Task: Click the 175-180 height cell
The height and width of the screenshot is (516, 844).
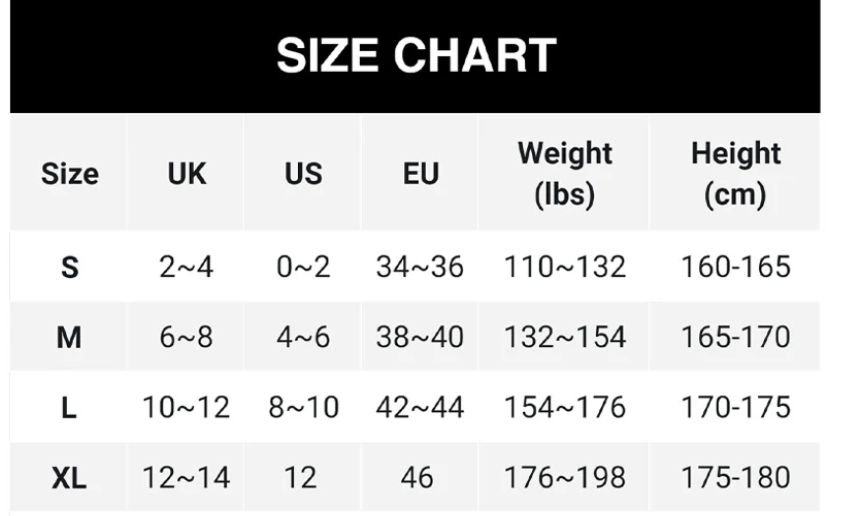Action: coord(735,478)
